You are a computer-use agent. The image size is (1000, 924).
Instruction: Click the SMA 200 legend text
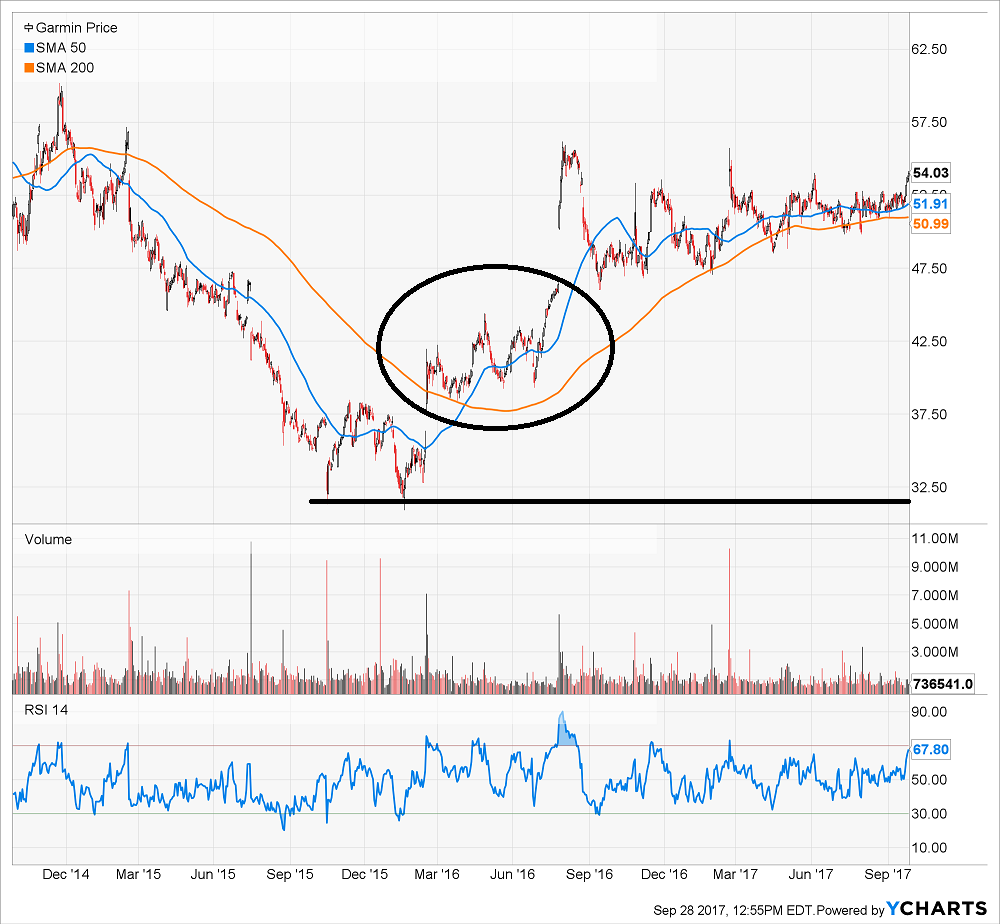(x=65, y=68)
